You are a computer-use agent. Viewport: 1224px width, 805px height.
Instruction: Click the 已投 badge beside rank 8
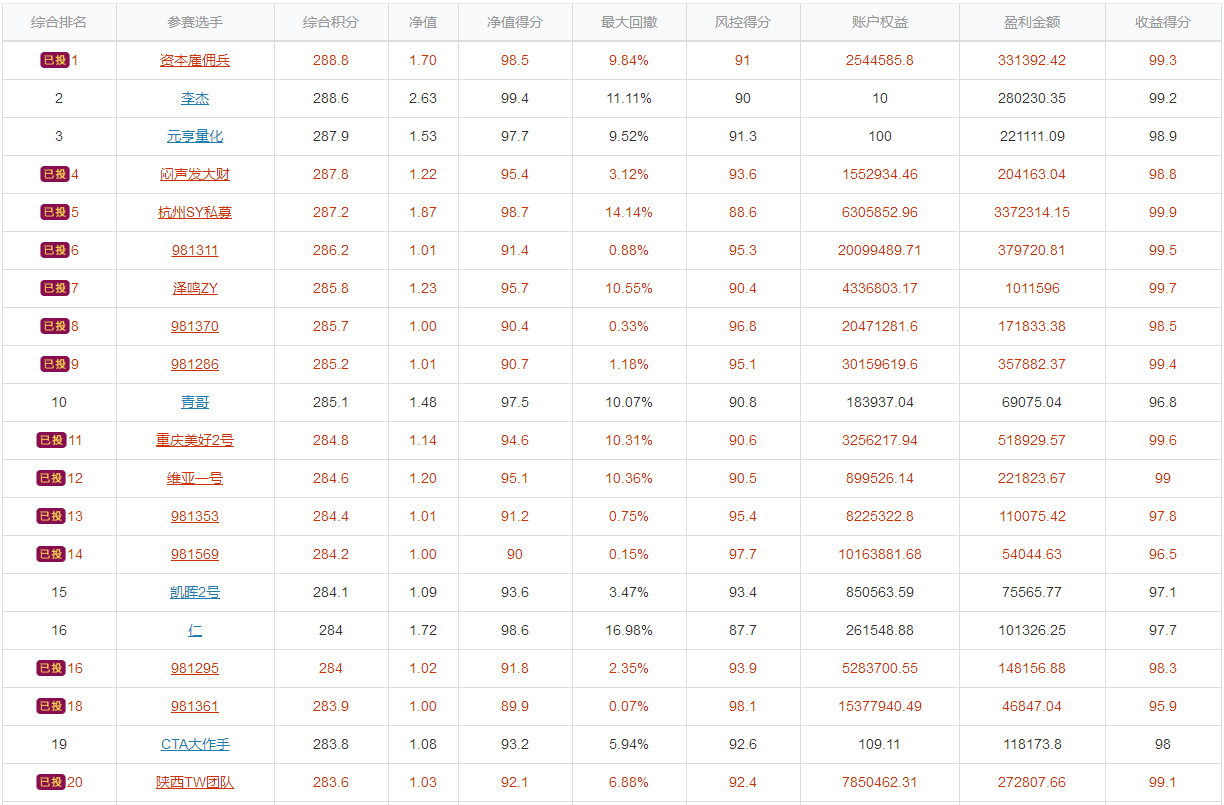point(54,326)
